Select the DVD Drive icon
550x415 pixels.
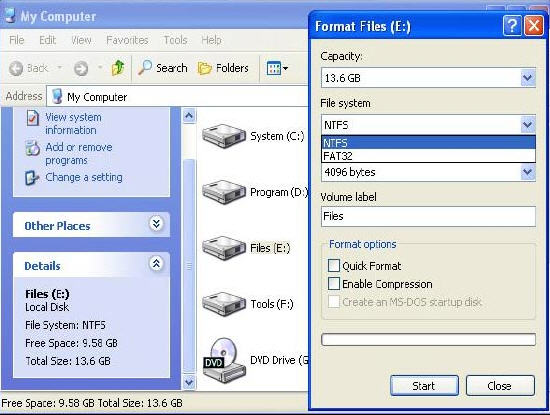click(x=224, y=361)
